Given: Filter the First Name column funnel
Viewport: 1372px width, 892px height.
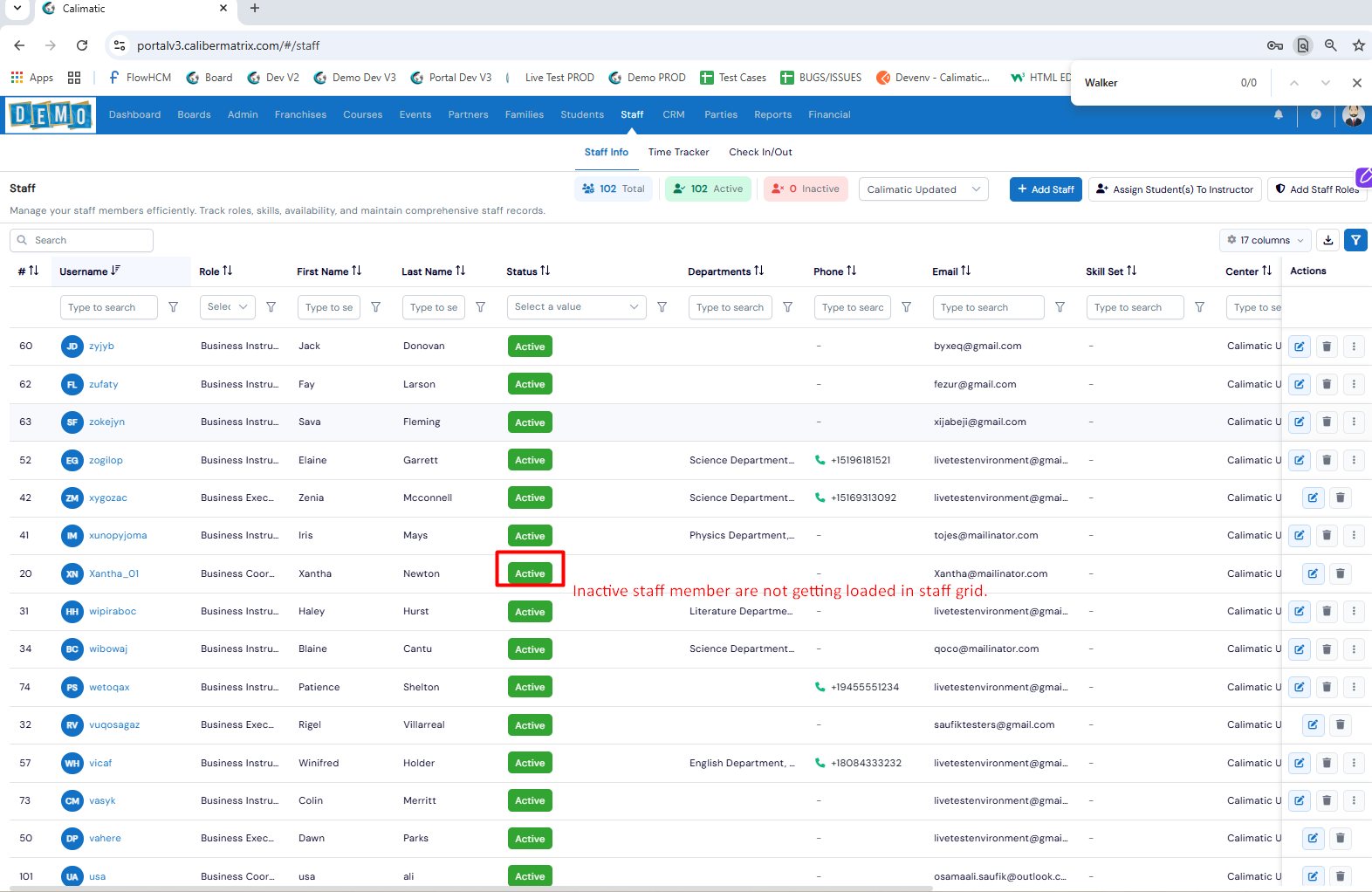Looking at the screenshot, I should [x=376, y=307].
